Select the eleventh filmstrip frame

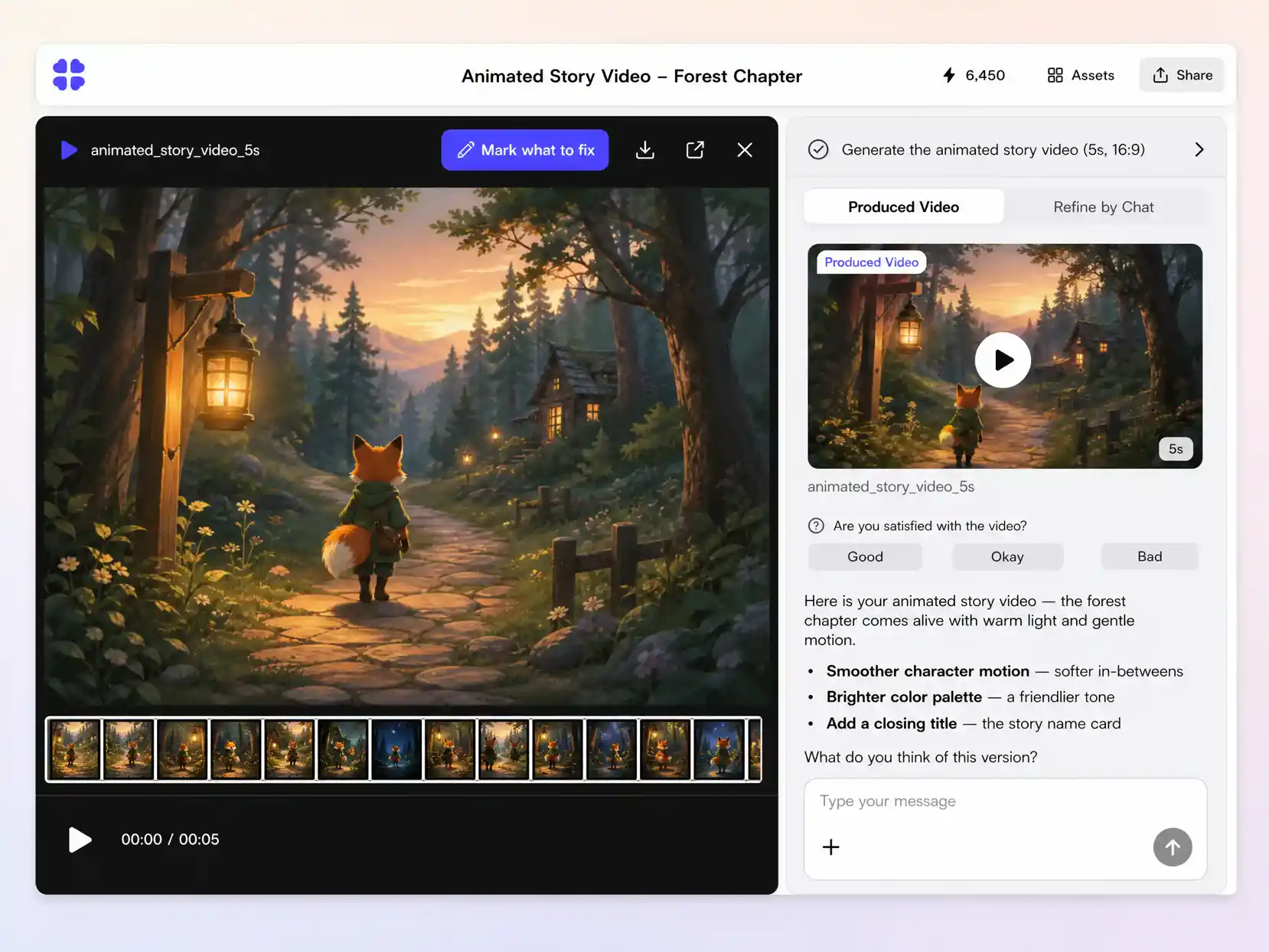[612, 749]
